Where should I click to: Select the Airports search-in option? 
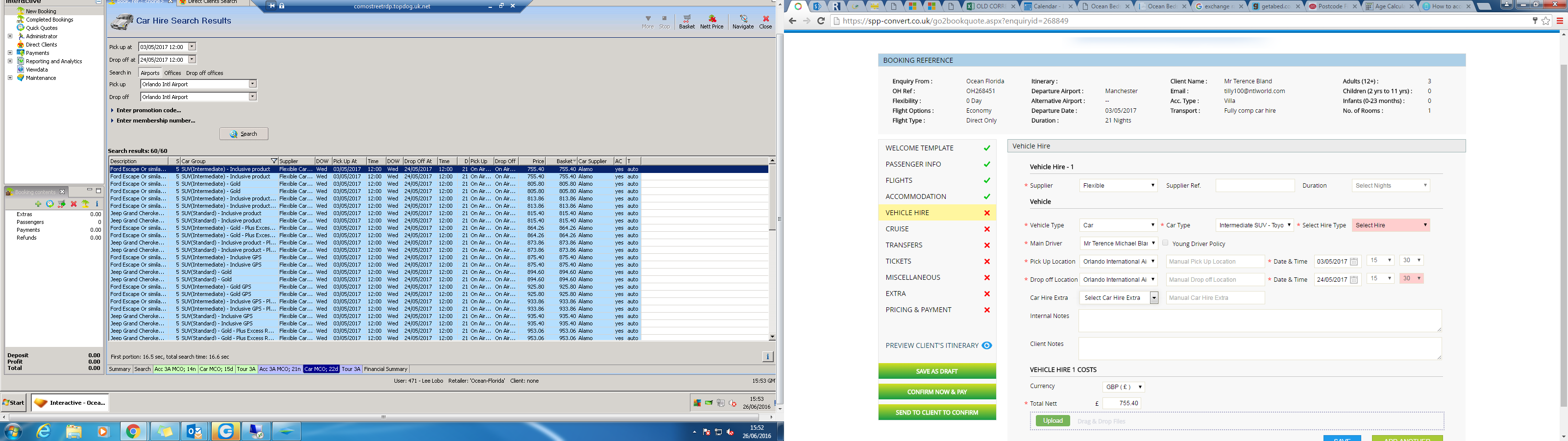coord(150,73)
